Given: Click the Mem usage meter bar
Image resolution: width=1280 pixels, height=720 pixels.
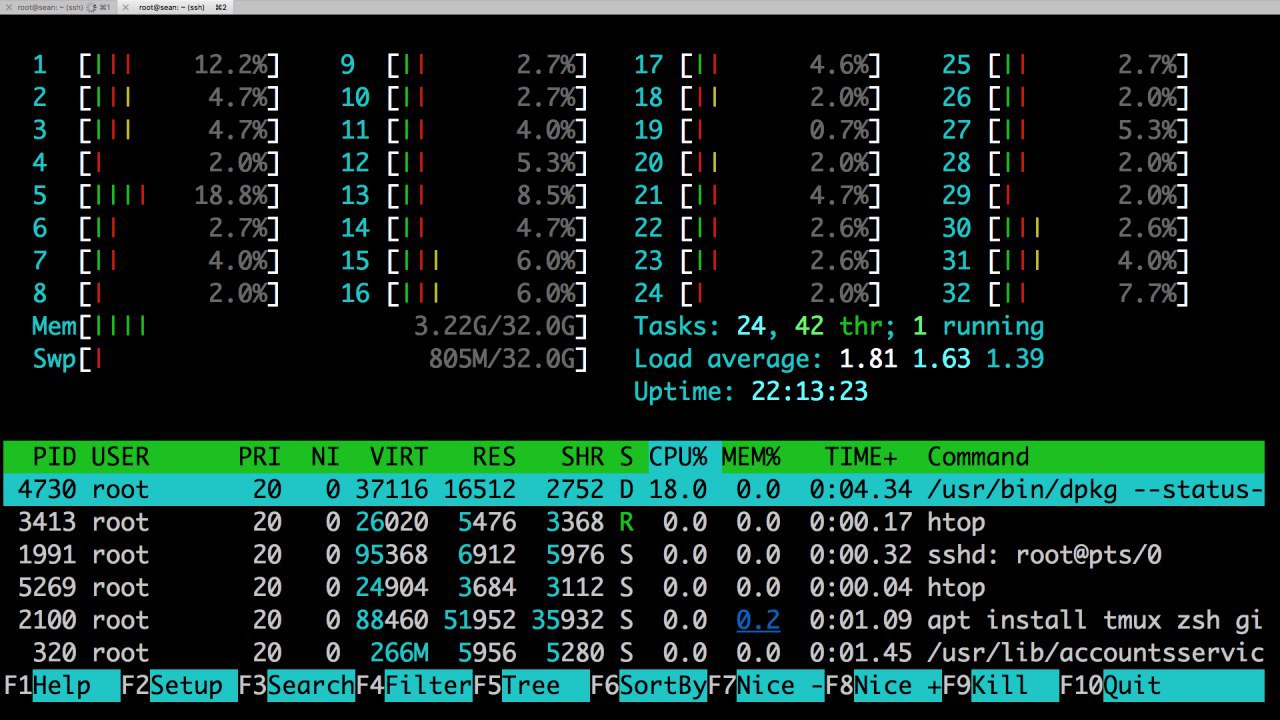Looking at the screenshot, I should (x=310, y=326).
